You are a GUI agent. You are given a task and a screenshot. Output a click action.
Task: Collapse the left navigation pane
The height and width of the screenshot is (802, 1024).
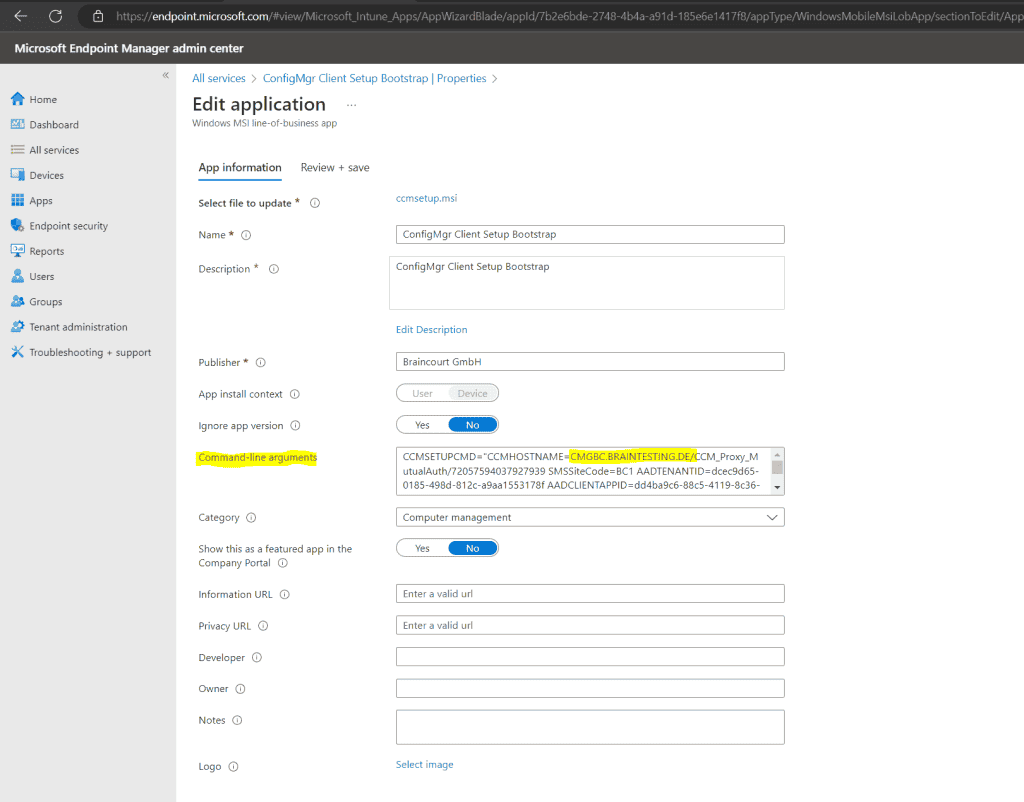coord(165,74)
